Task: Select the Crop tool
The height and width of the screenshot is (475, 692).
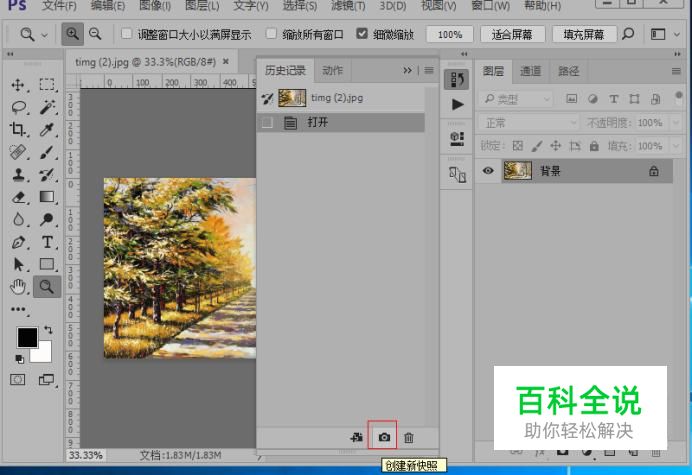Action: [18, 129]
